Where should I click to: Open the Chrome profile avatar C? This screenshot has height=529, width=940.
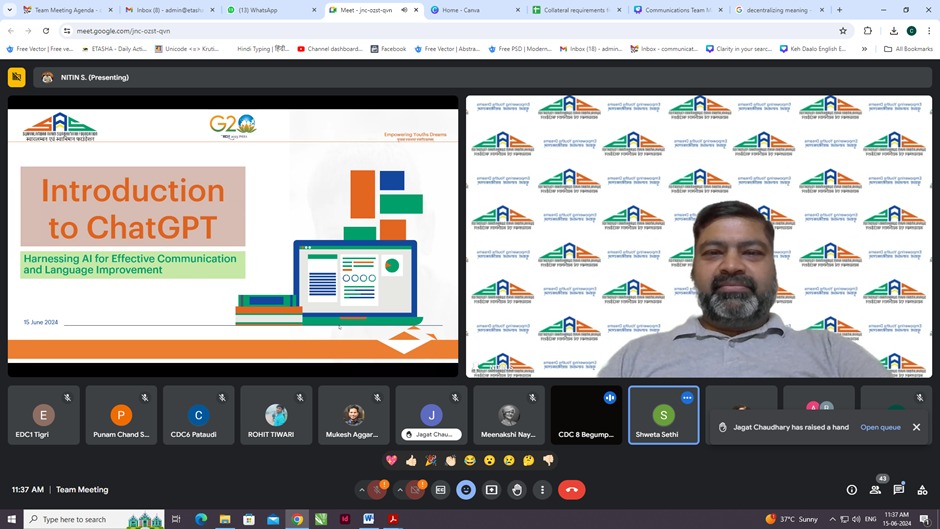(x=911, y=31)
